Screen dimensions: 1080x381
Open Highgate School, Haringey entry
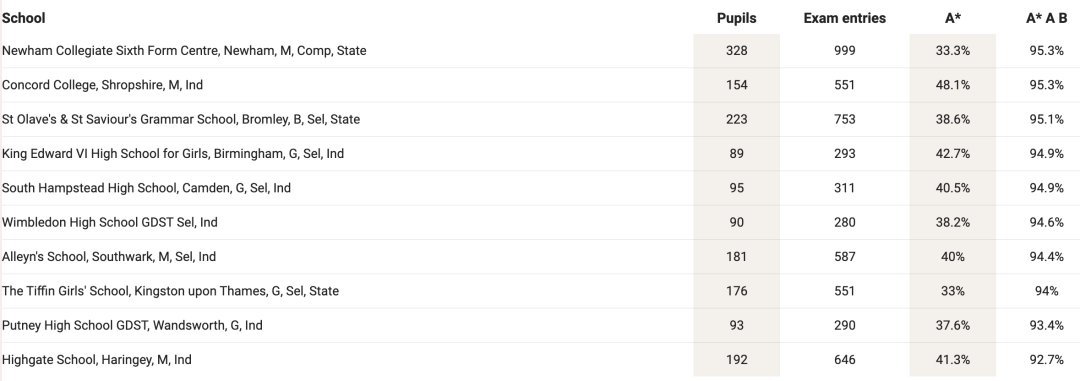click(x=97, y=360)
